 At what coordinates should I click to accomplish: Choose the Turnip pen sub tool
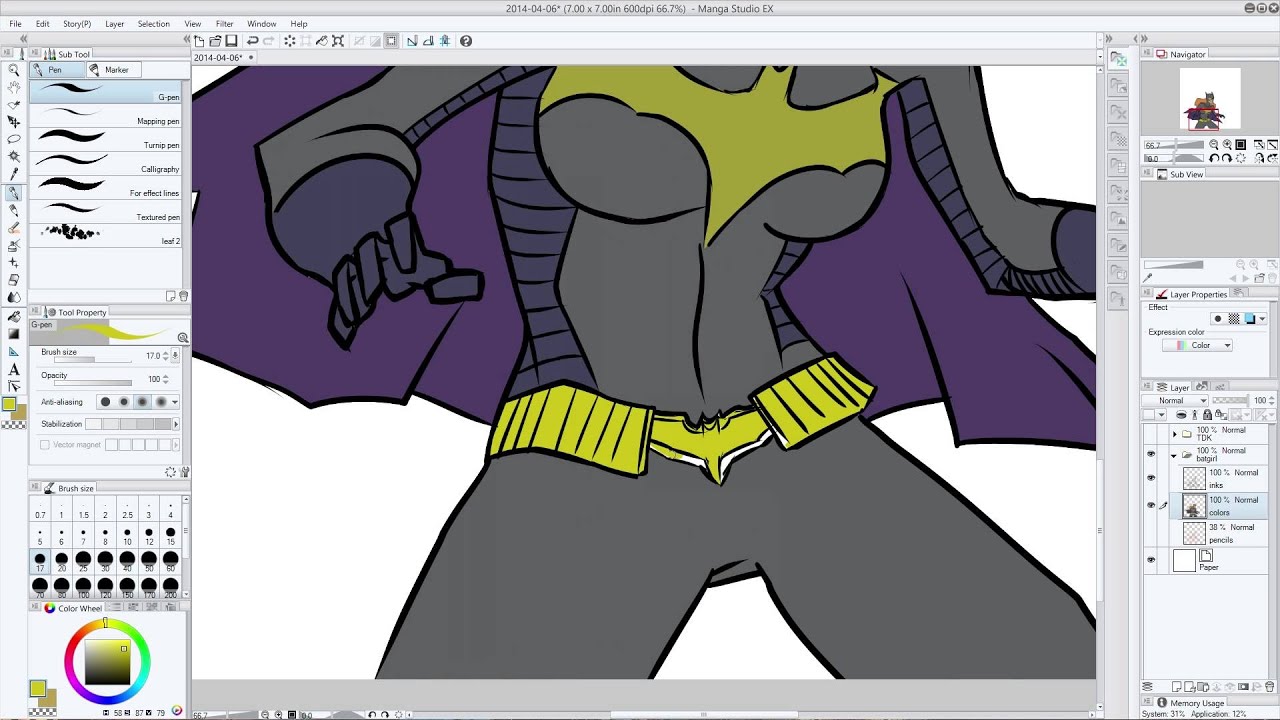pos(106,138)
